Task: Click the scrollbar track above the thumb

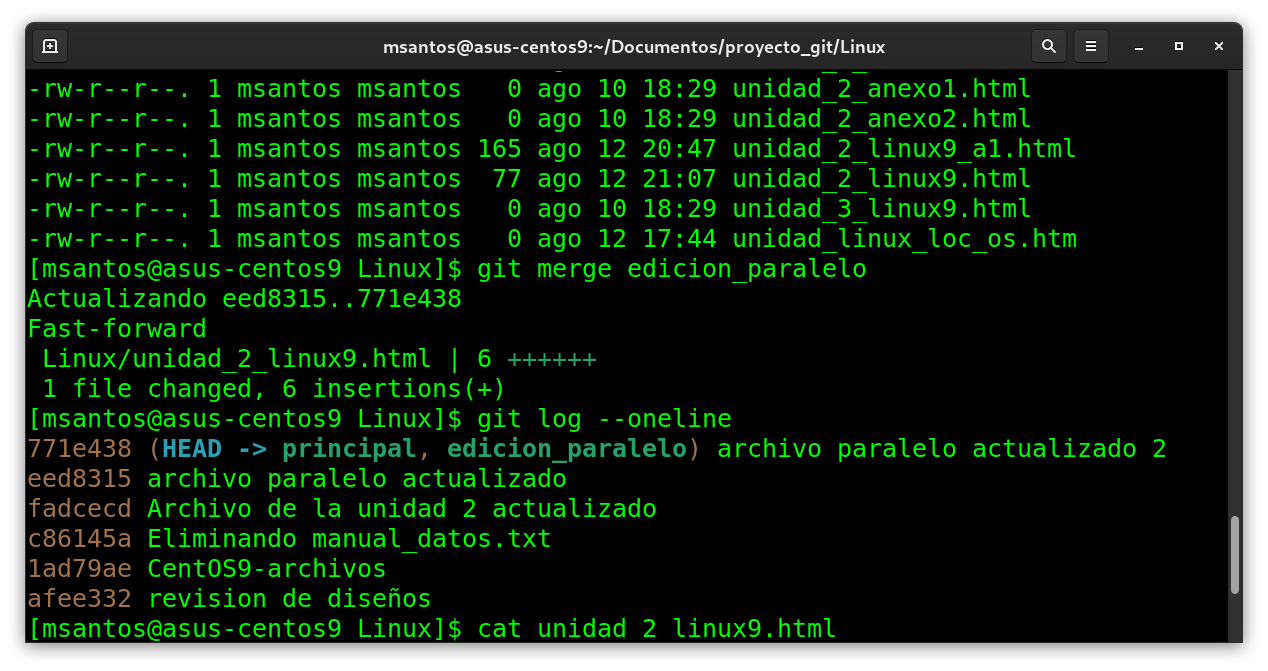Action: point(1235,300)
